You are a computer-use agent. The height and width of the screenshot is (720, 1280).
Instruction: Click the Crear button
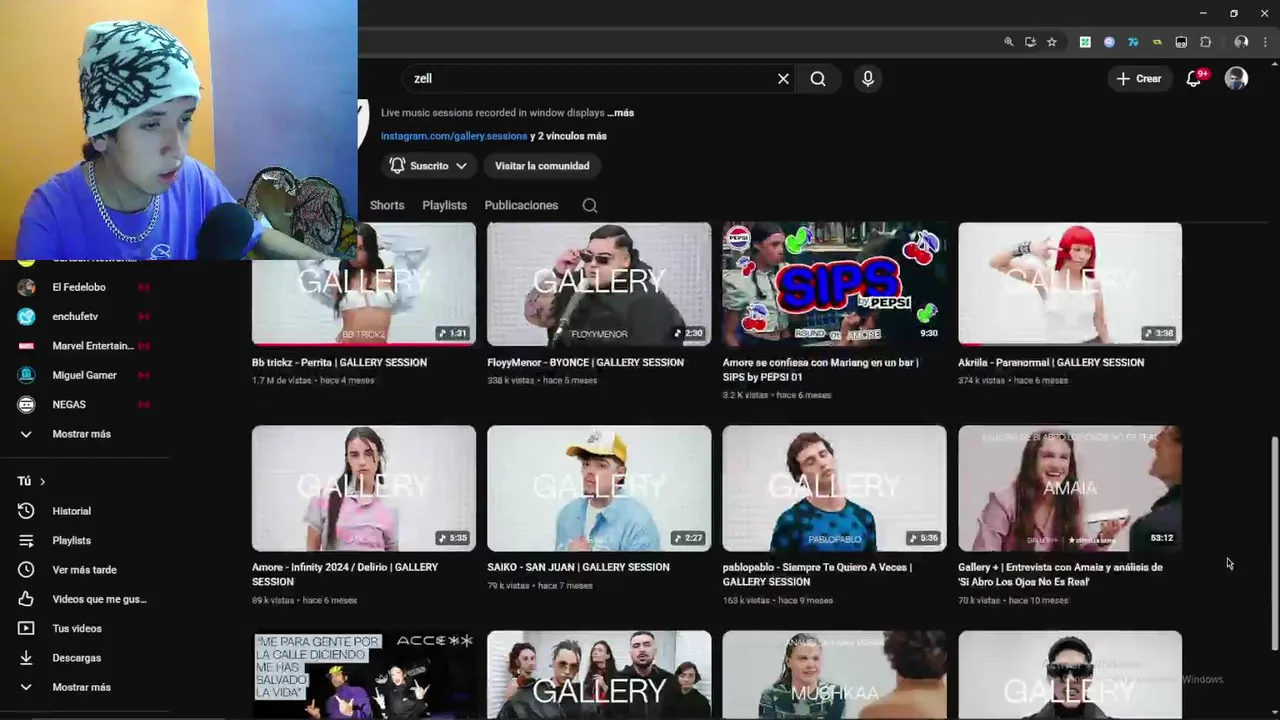pyautogui.click(x=1139, y=79)
